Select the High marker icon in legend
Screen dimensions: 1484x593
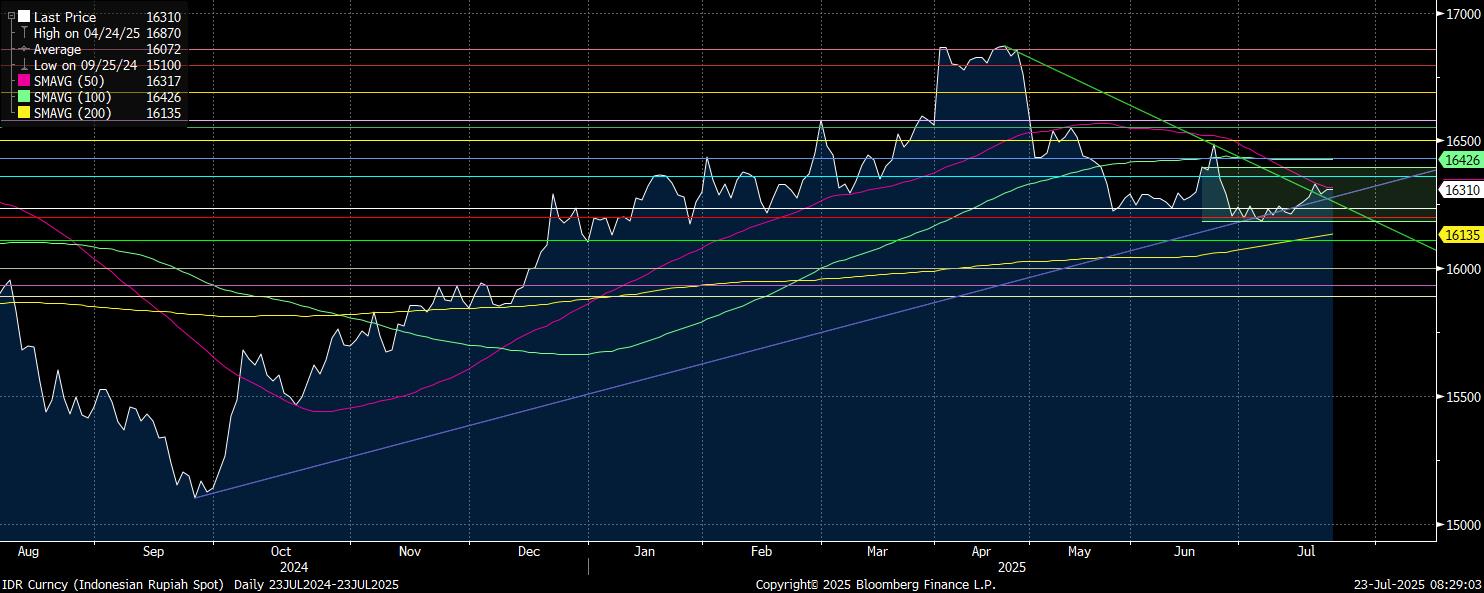click(24, 33)
